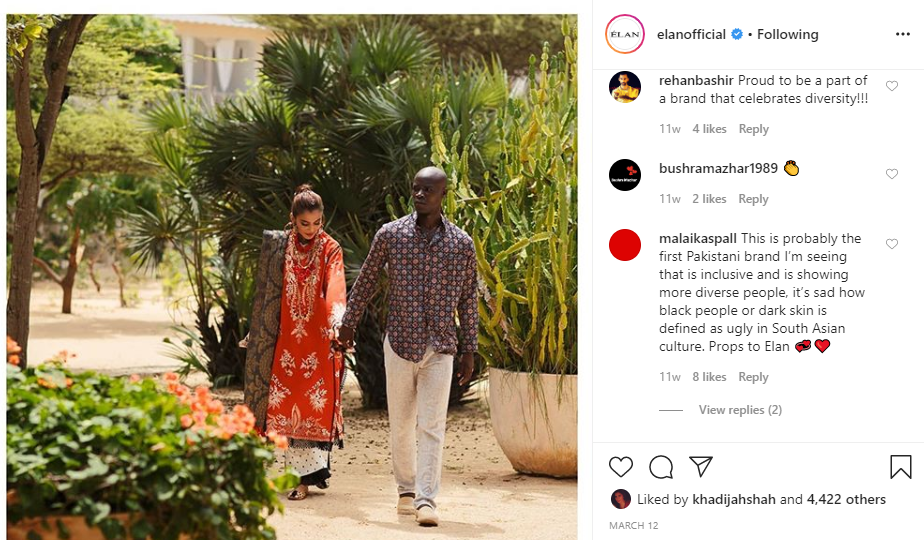The width and height of the screenshot is (924, 540).
Task: Like malaikaspall's comment with heart
Action: tap(892, 244)
